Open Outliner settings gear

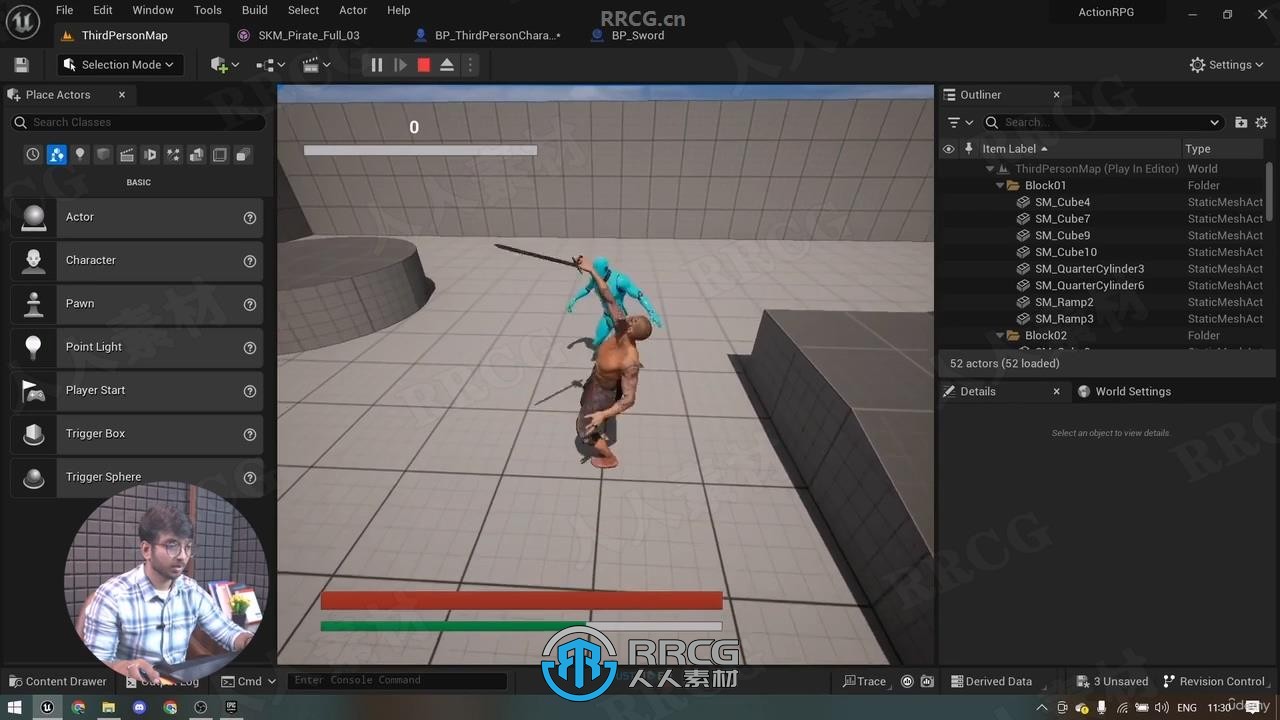(1261, 123)
